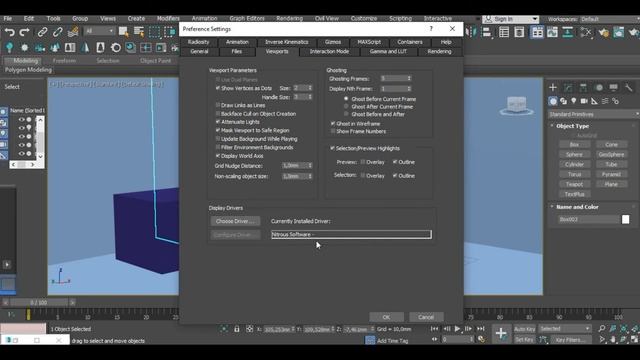Open the Curve Editor from the toolbar

pos(552,32)
